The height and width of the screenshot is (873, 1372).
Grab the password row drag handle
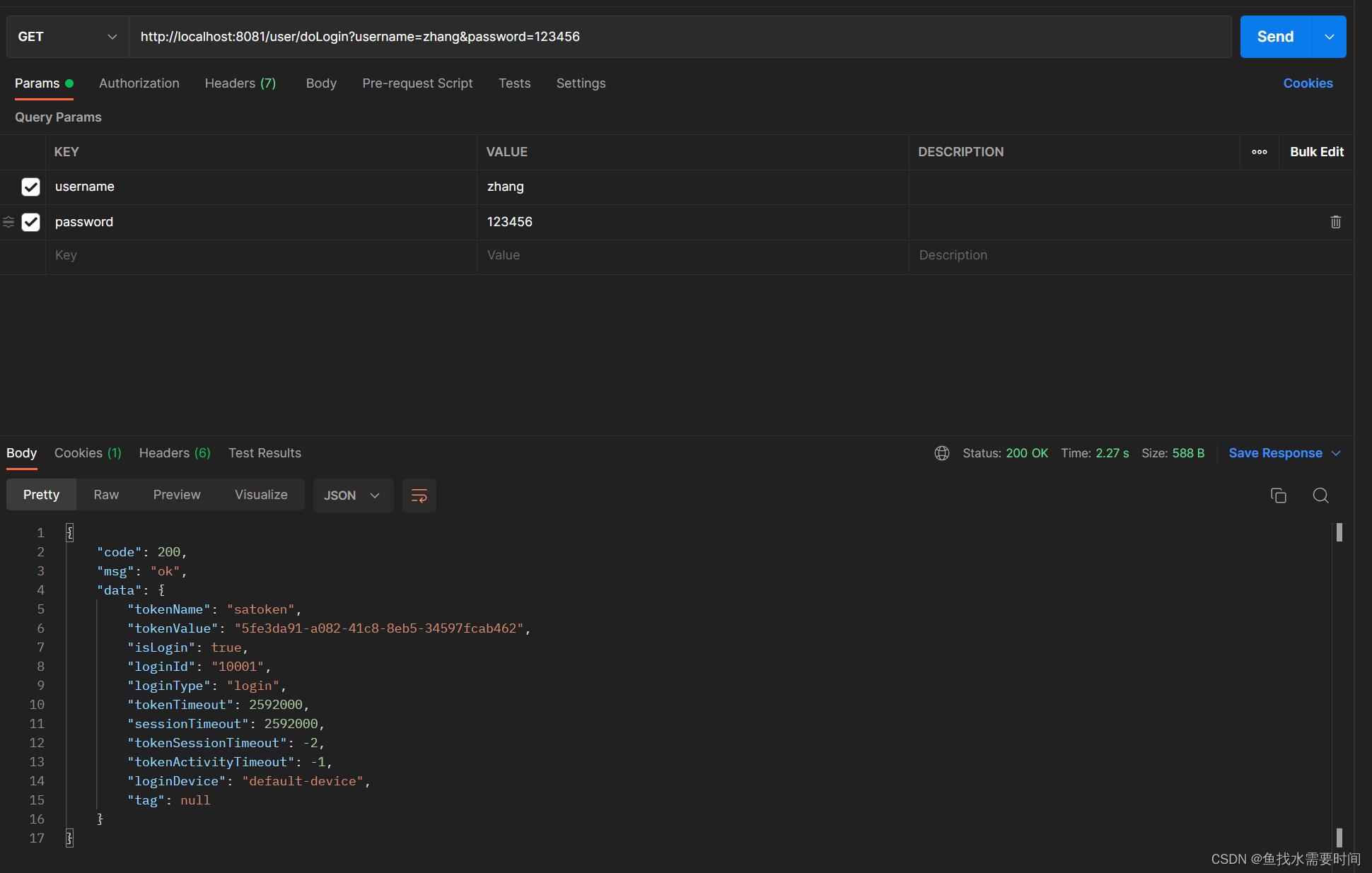8,222
